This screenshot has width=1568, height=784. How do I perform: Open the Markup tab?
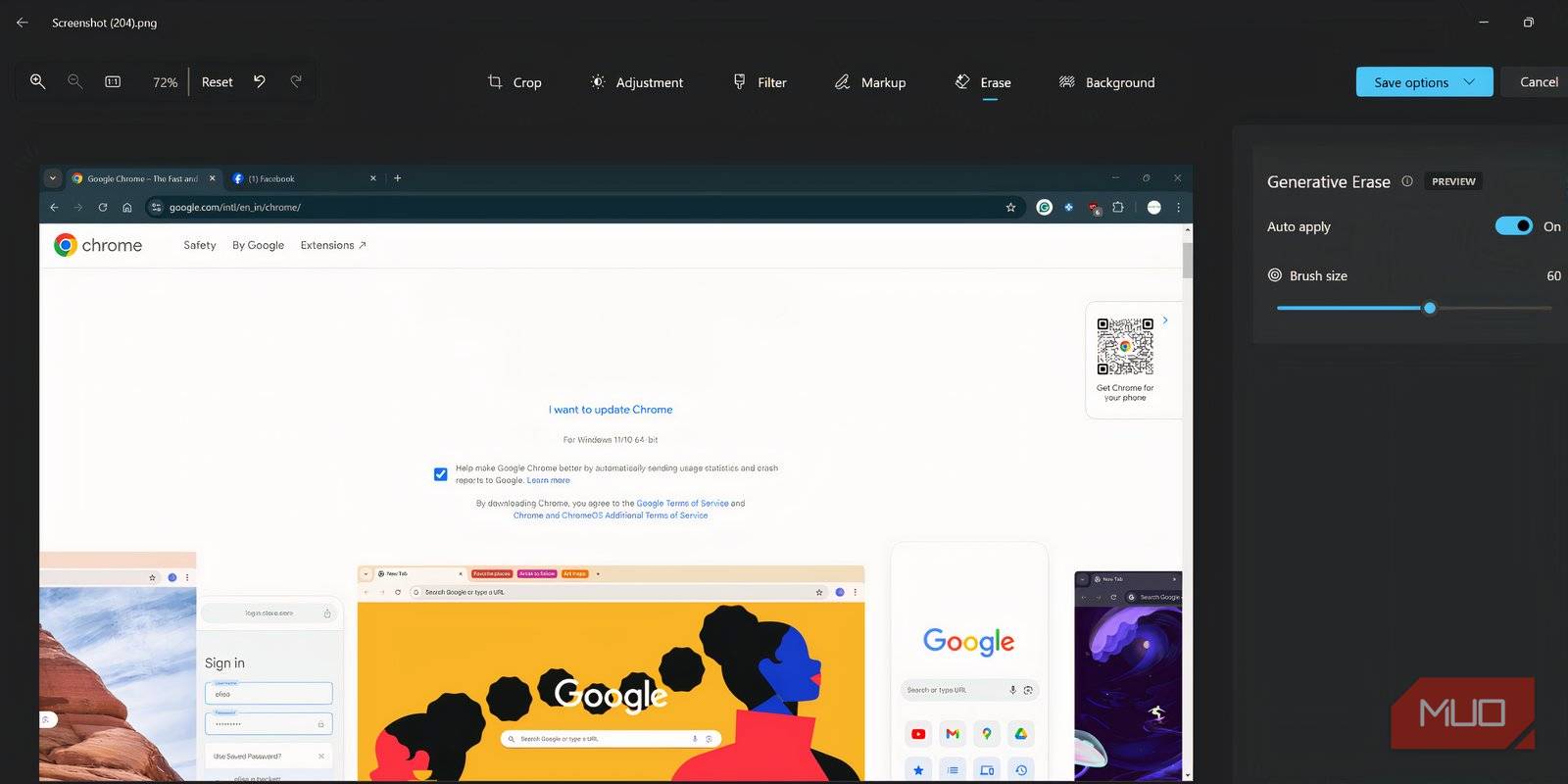click(870, 82)
